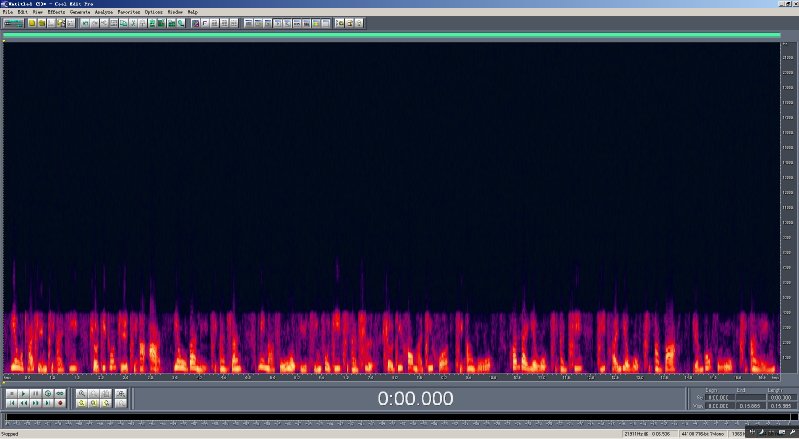
Task: Jump to the end of waveform
Action: pyautogui.click(x=48, y=403)
